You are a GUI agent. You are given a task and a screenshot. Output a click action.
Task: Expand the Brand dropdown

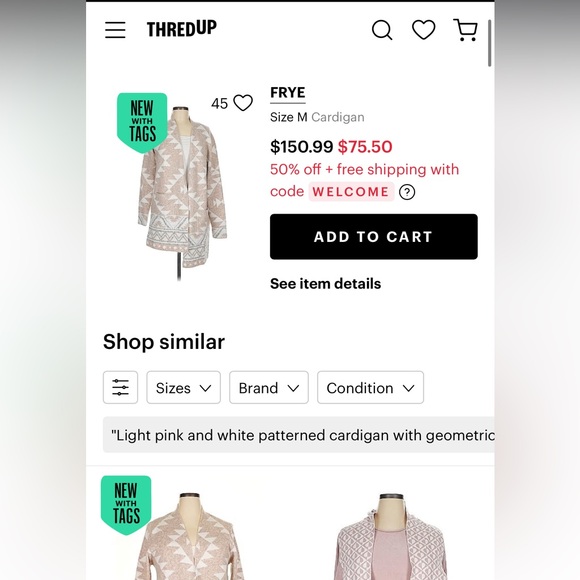point(269,387)
